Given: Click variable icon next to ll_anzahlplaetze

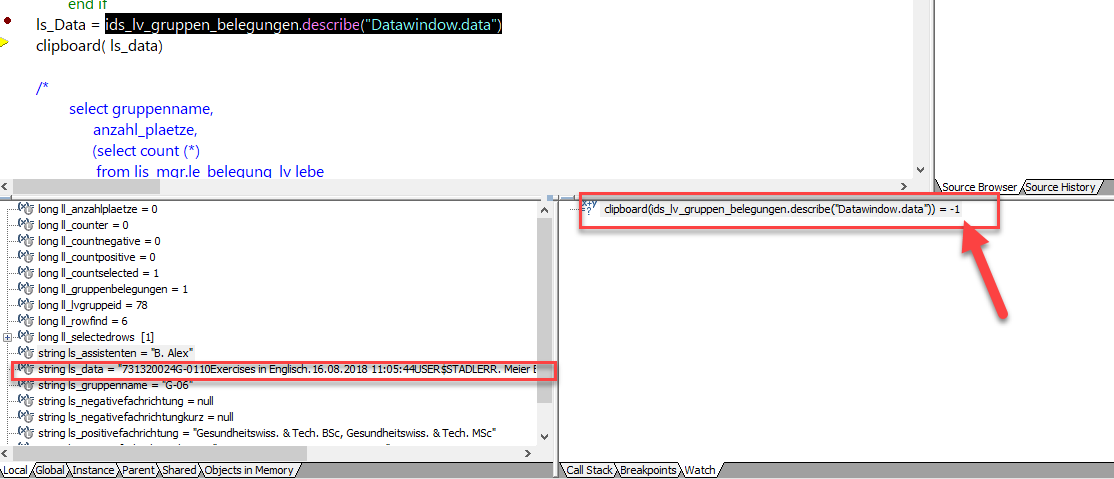Looking at the screenshot, I should (x=26, y=209).
